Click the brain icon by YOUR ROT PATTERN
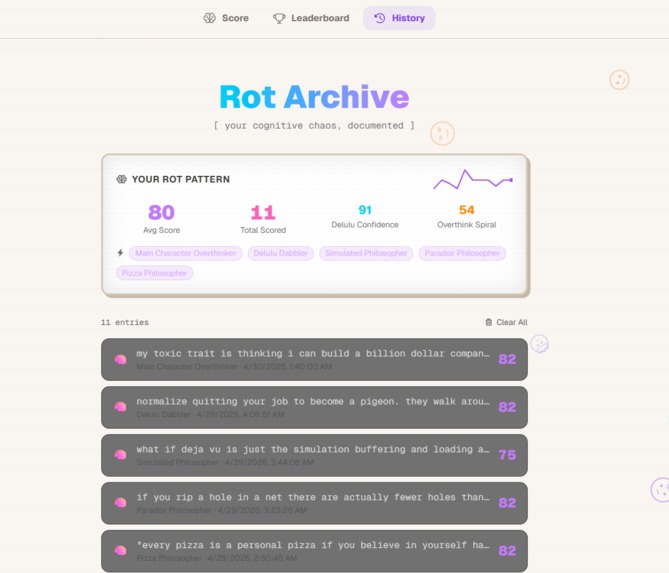Image resolution: width=669 pixels, height=573 pixels. (x=122, y=179)
